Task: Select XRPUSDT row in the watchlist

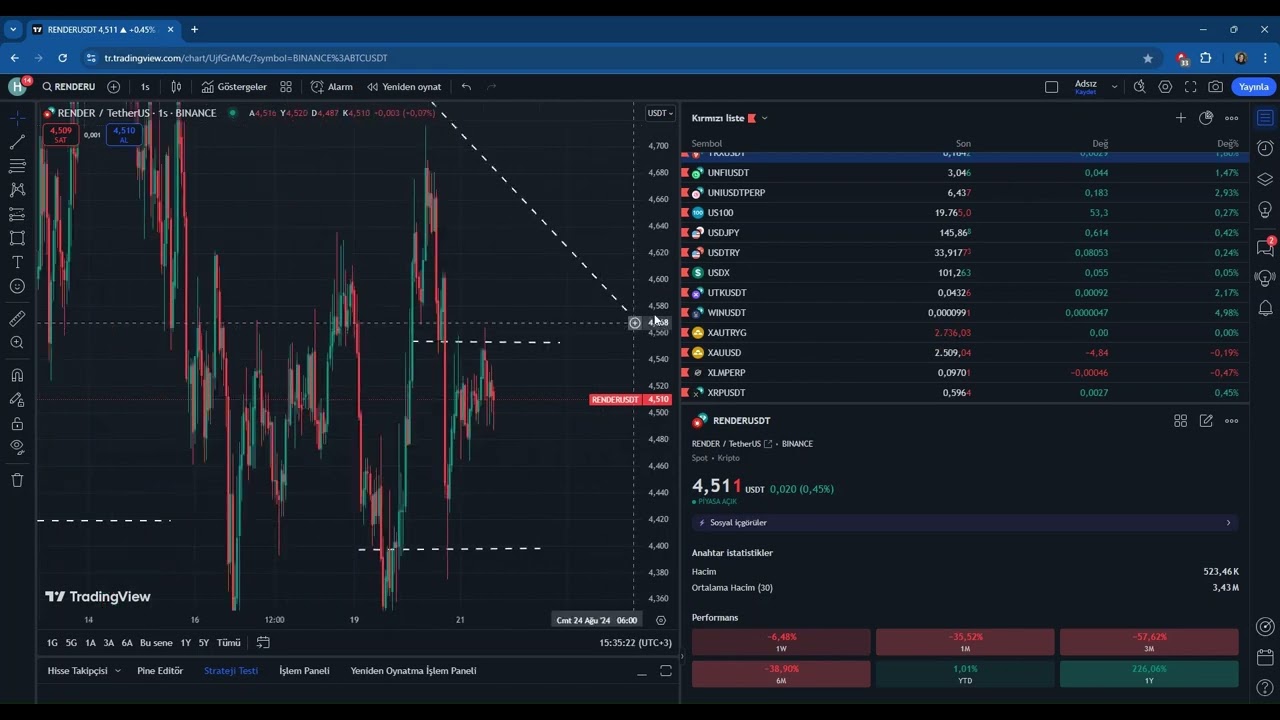Action: [x=965, y=393]
